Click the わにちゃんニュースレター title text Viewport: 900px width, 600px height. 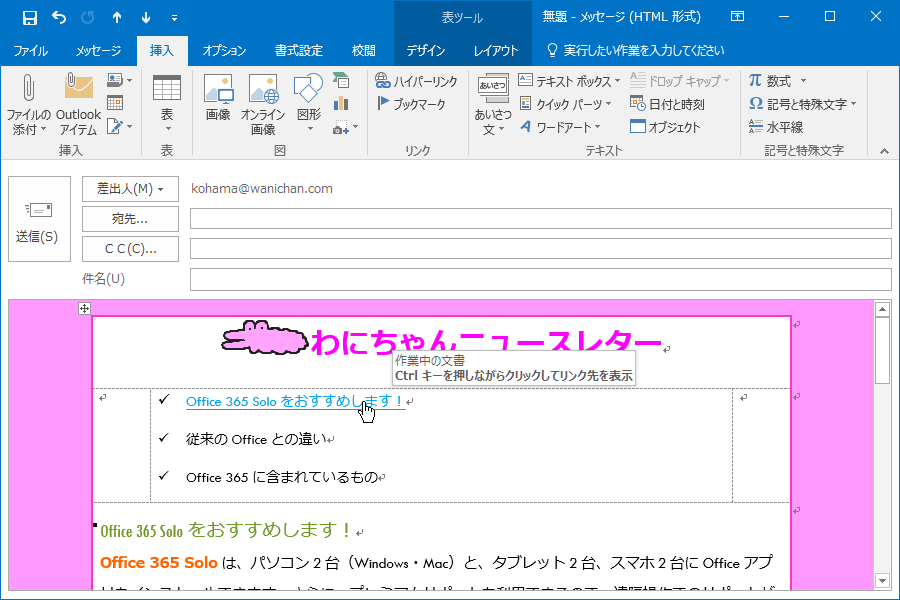click(486, 343)
